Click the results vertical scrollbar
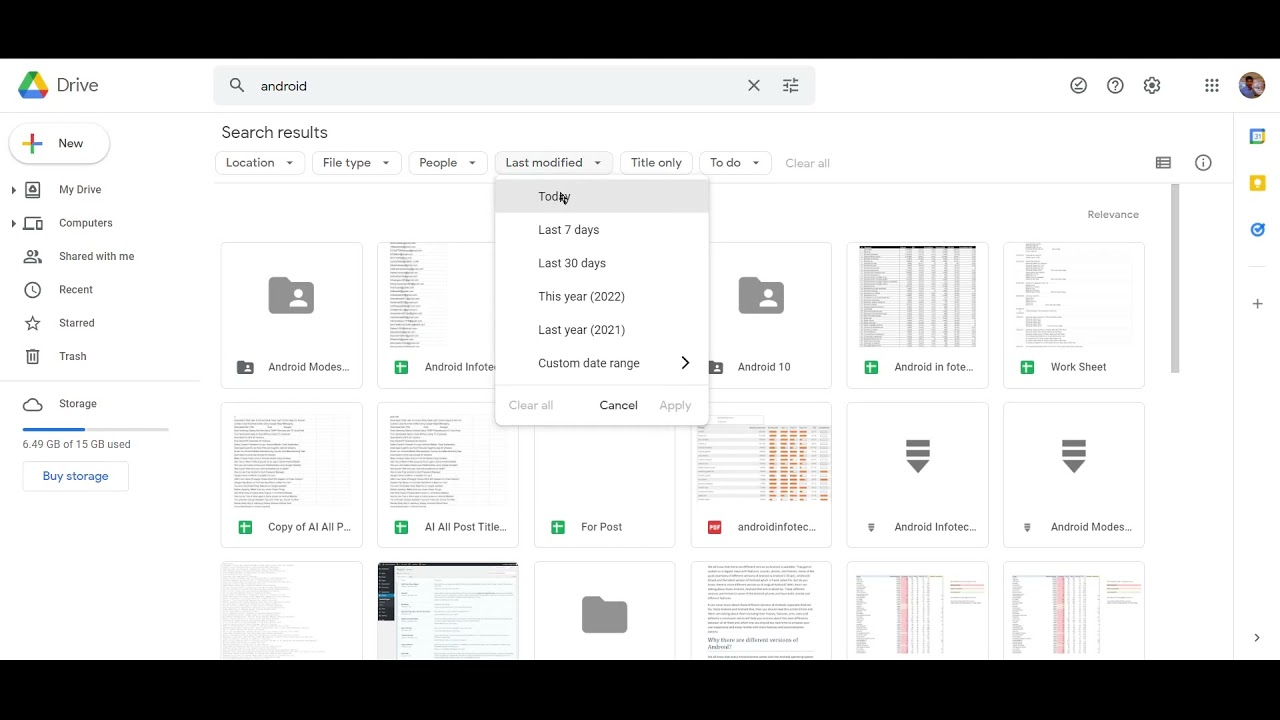This screenshot has height=720, width=1280. pos(1175,279)
